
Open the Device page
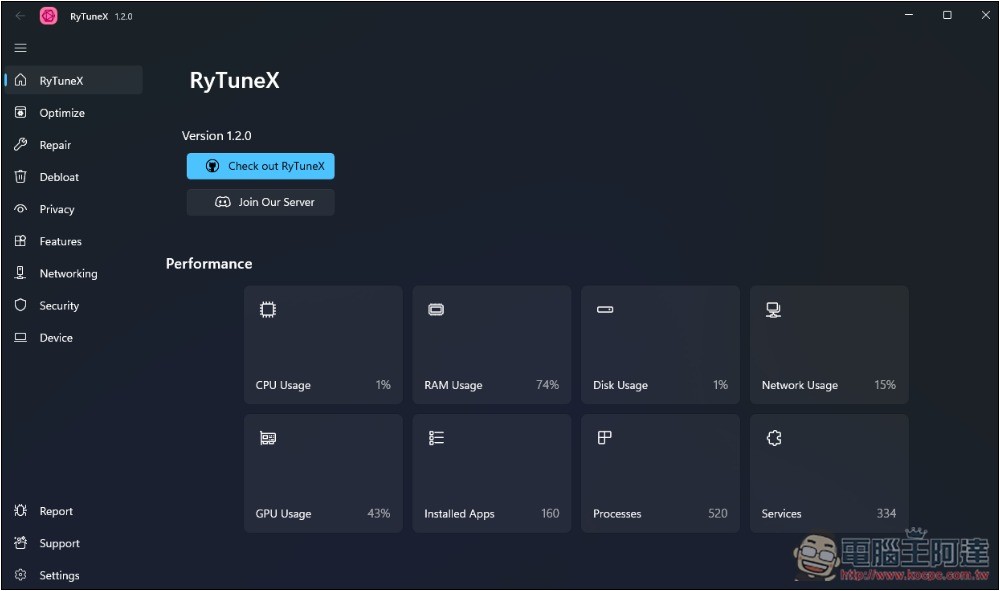coord(73,337)
